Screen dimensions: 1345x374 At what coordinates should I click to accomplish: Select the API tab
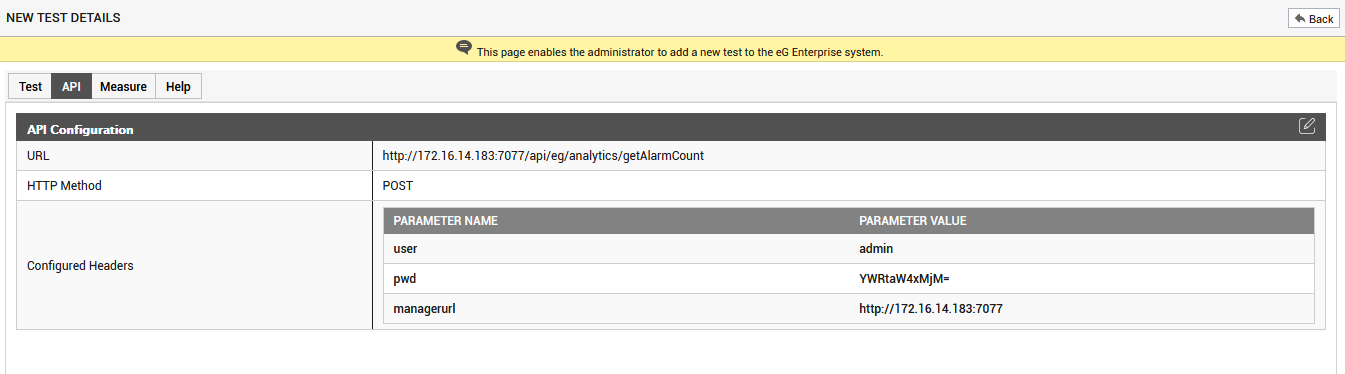coord(71,87)
